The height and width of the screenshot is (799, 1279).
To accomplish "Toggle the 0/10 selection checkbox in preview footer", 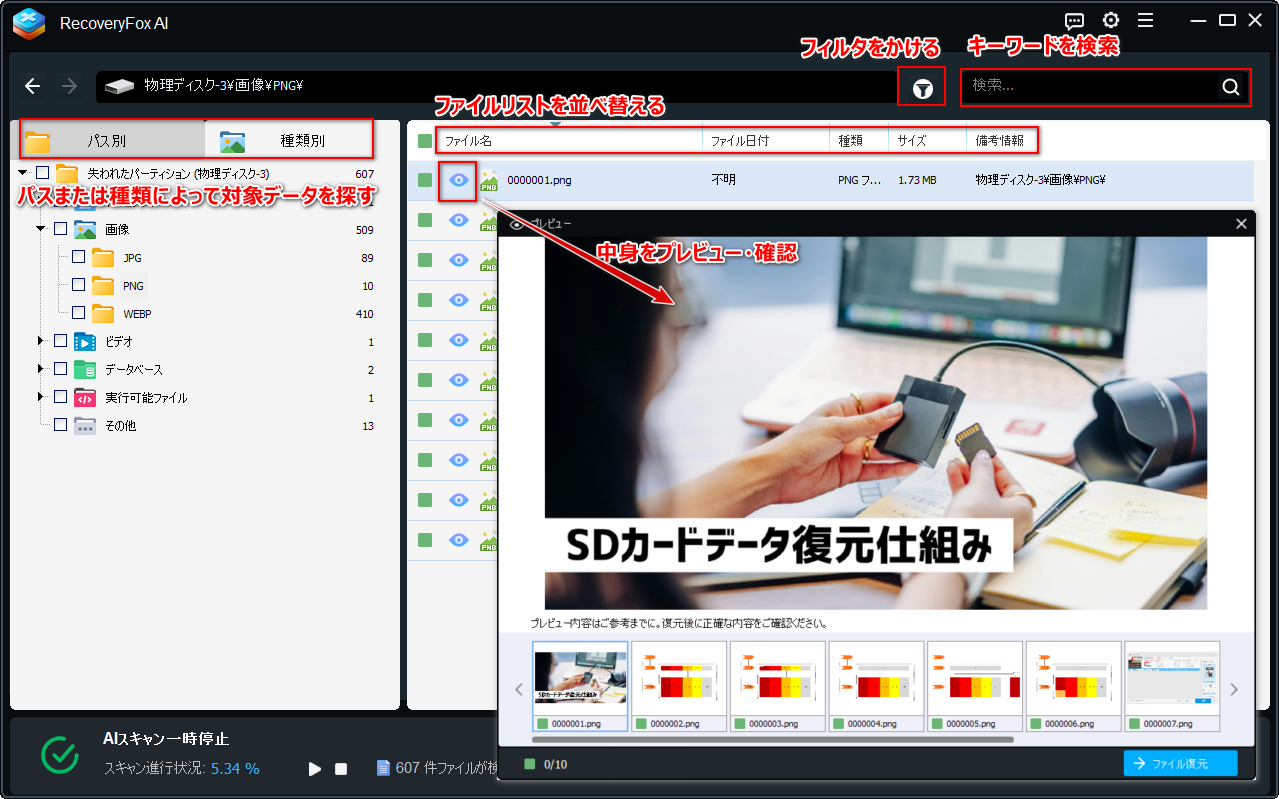I will pyautogui.click(x=530, y=764).
